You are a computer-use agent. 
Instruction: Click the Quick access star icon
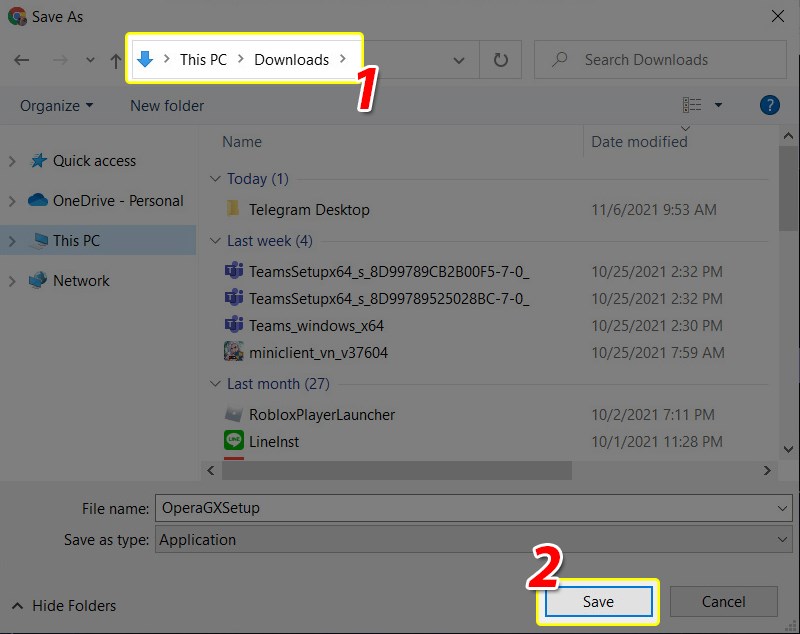pos(39,161)
